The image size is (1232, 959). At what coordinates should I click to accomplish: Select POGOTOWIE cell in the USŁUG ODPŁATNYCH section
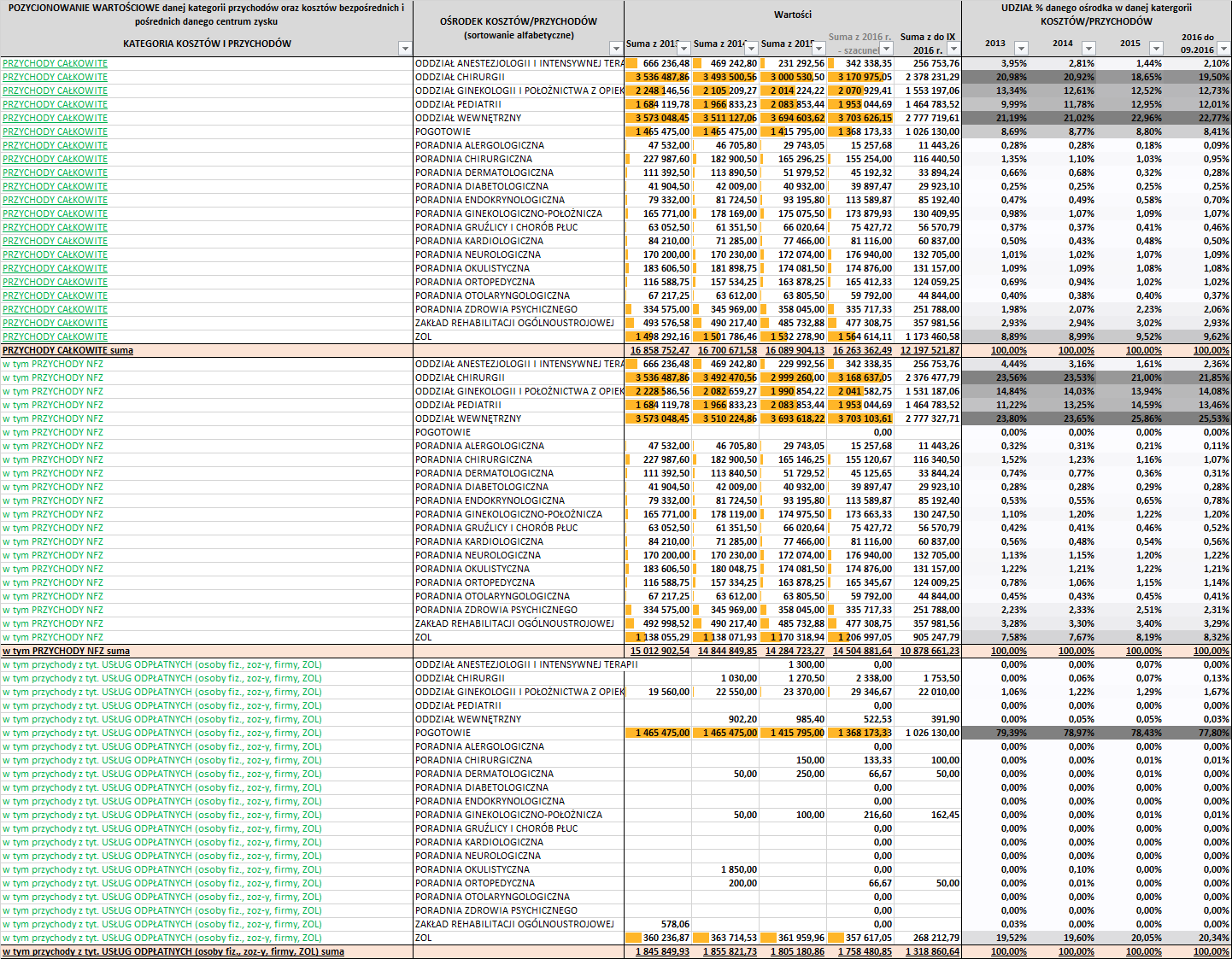pos(519,733)
